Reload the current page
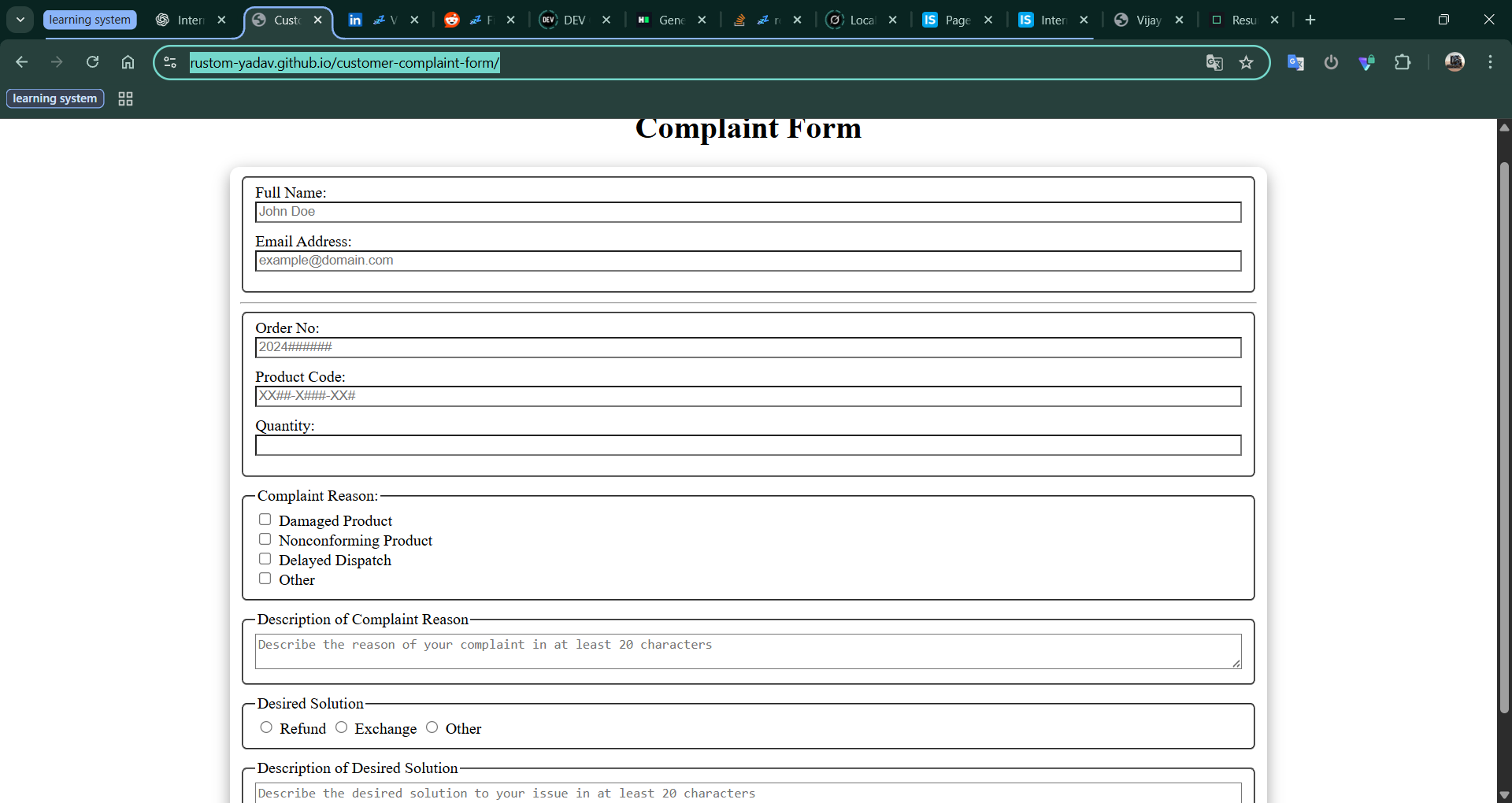Screen dimensions: 1512x803 tap(92, 62)
